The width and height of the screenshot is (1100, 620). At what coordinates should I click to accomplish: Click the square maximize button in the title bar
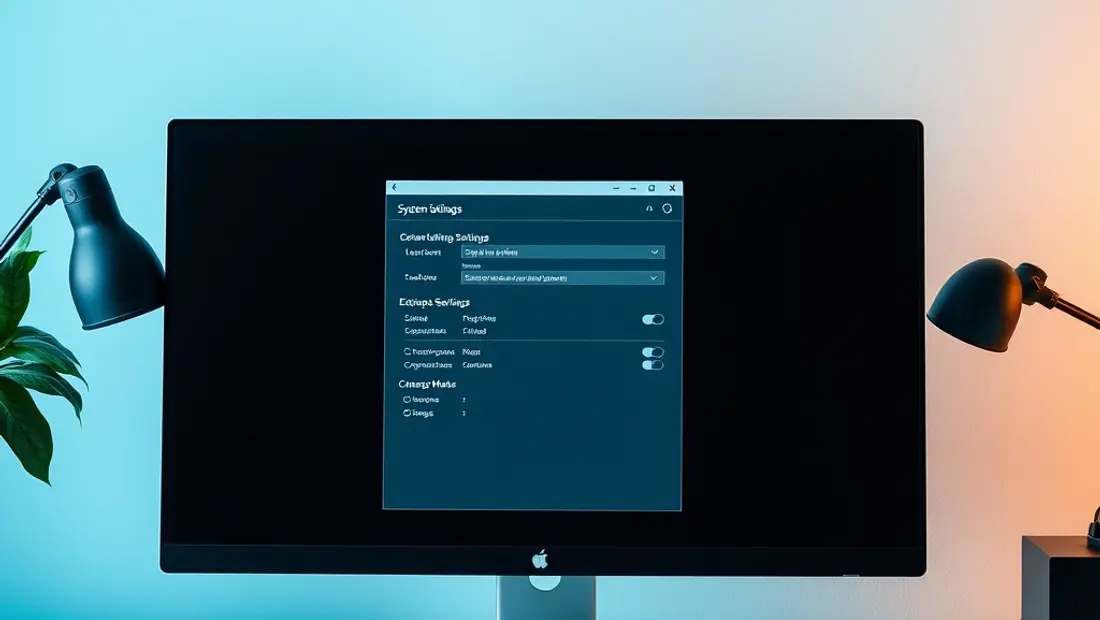coord(652,188)
